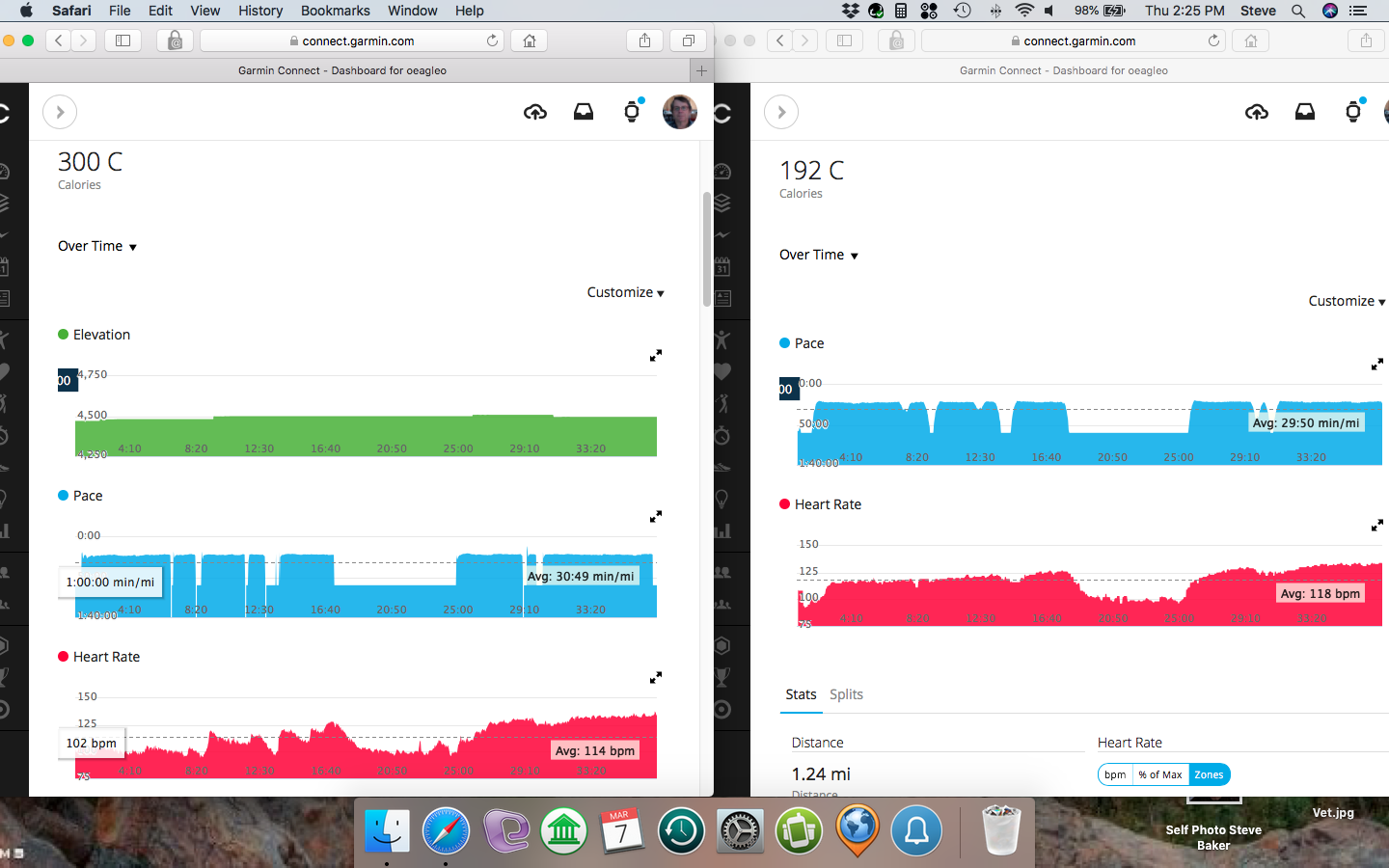The height and width of the screenshot is (868, 1389).
Task: Open System Preferences from the Dock
Action: click(740, 831)
